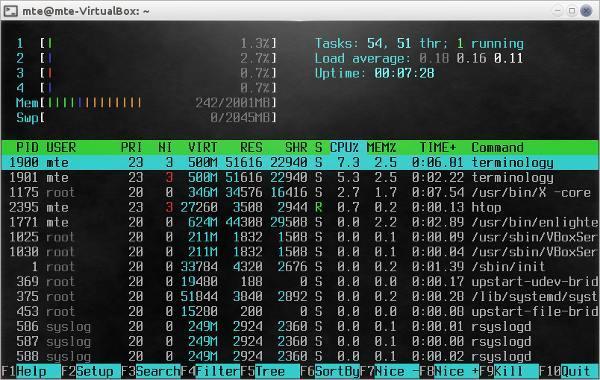Select process 1771 enlightenment row

[x=300, y=222]
